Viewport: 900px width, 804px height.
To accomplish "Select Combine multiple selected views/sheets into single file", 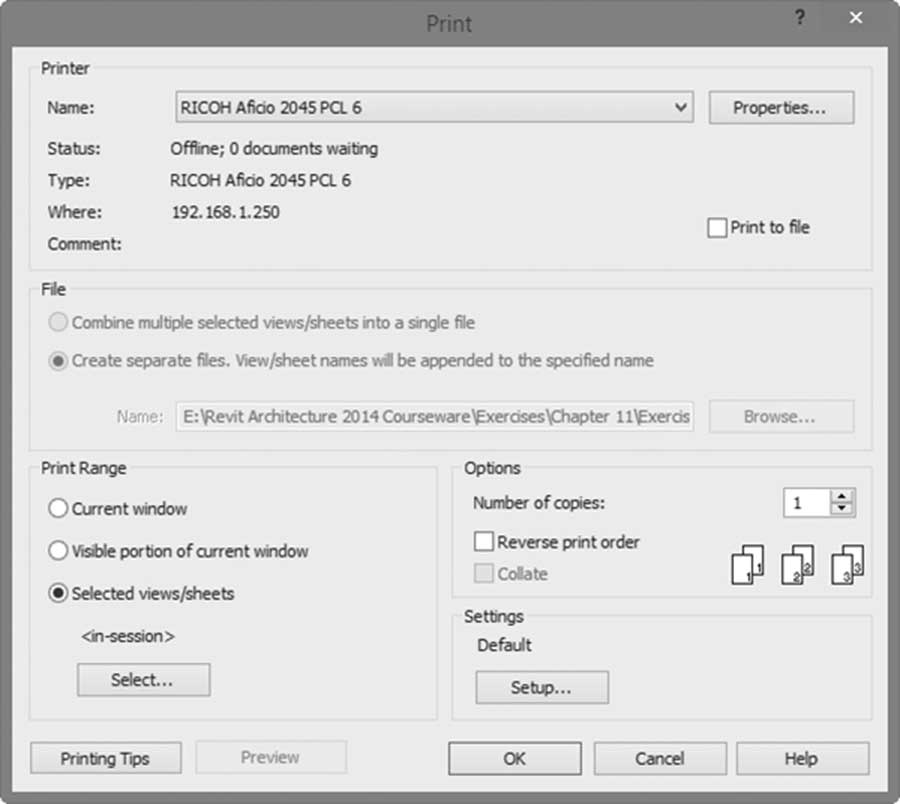I will pos(58,322).
